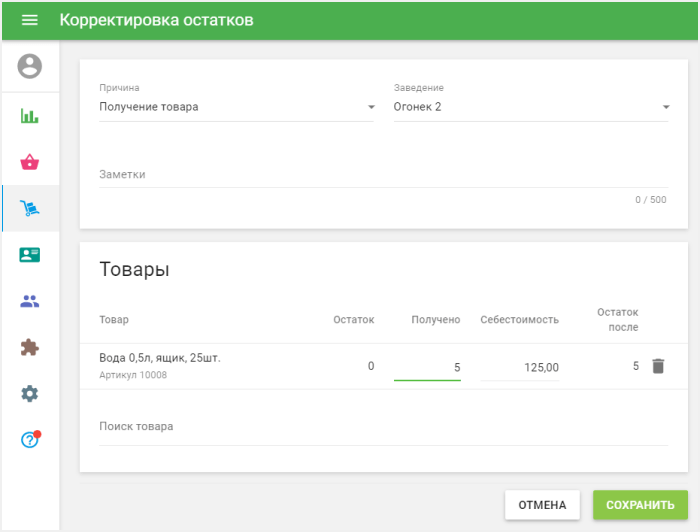Open the hamburger navigation menu
This screenshot has height=532, width=700.
pyautogui.click(x=29, y=20)
